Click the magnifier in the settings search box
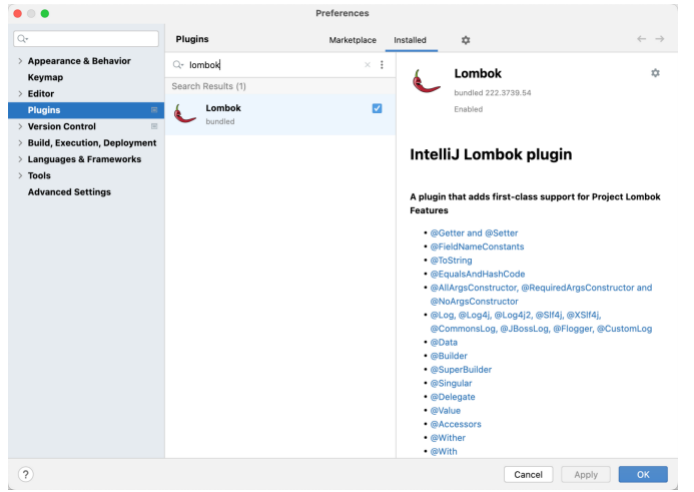The height and width of the screenshot is (492, 694). [x=23, y=39]
